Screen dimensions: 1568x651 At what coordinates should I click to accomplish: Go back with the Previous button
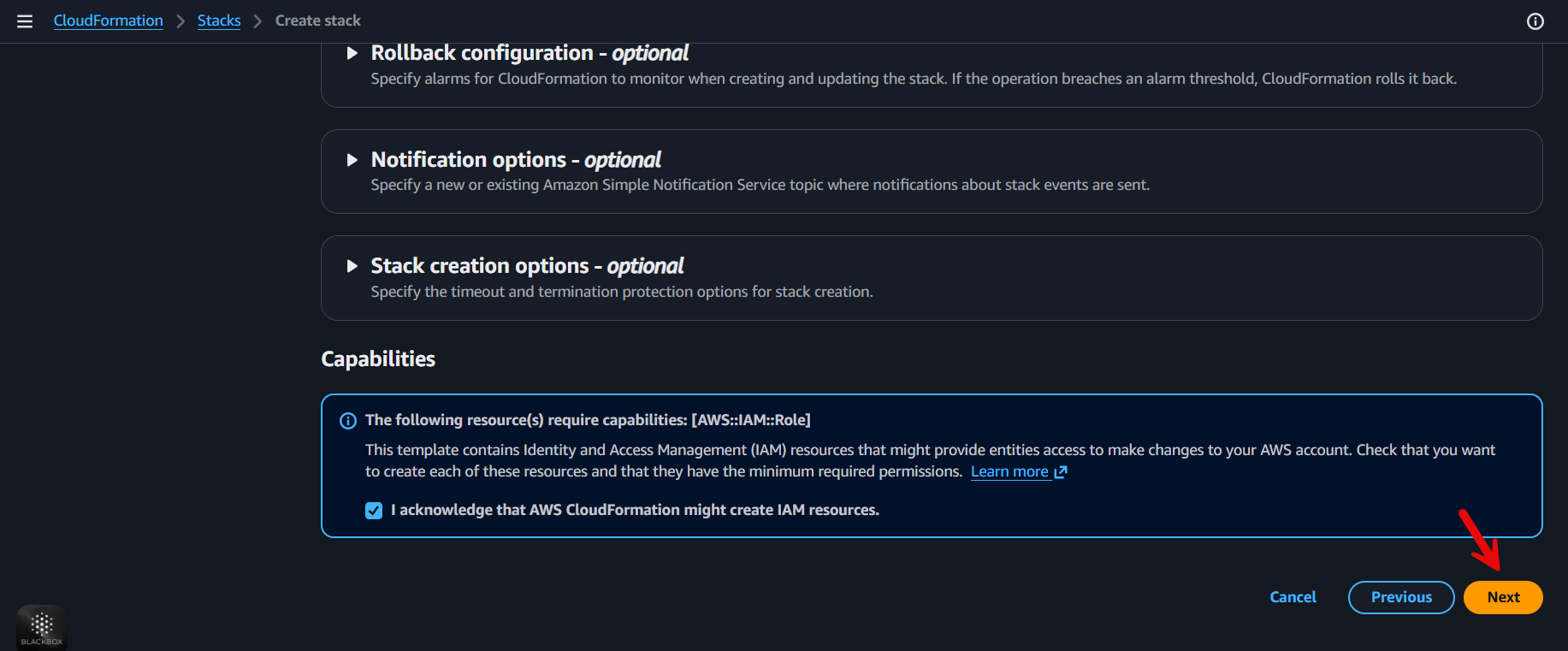click(1401, 597)
